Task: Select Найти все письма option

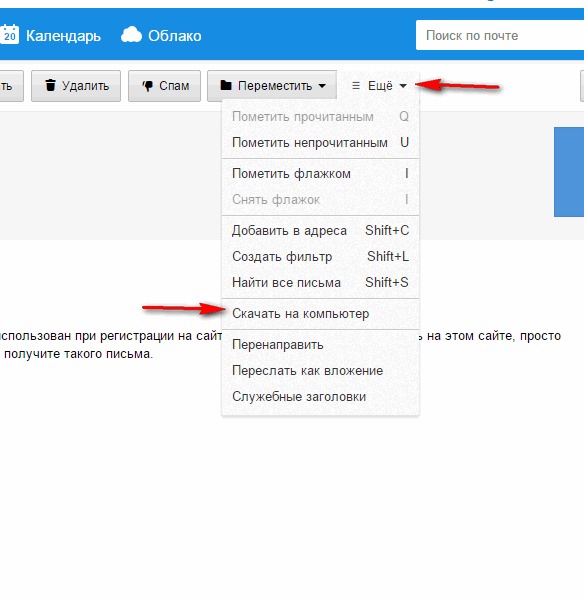Action: click(320, 283)
